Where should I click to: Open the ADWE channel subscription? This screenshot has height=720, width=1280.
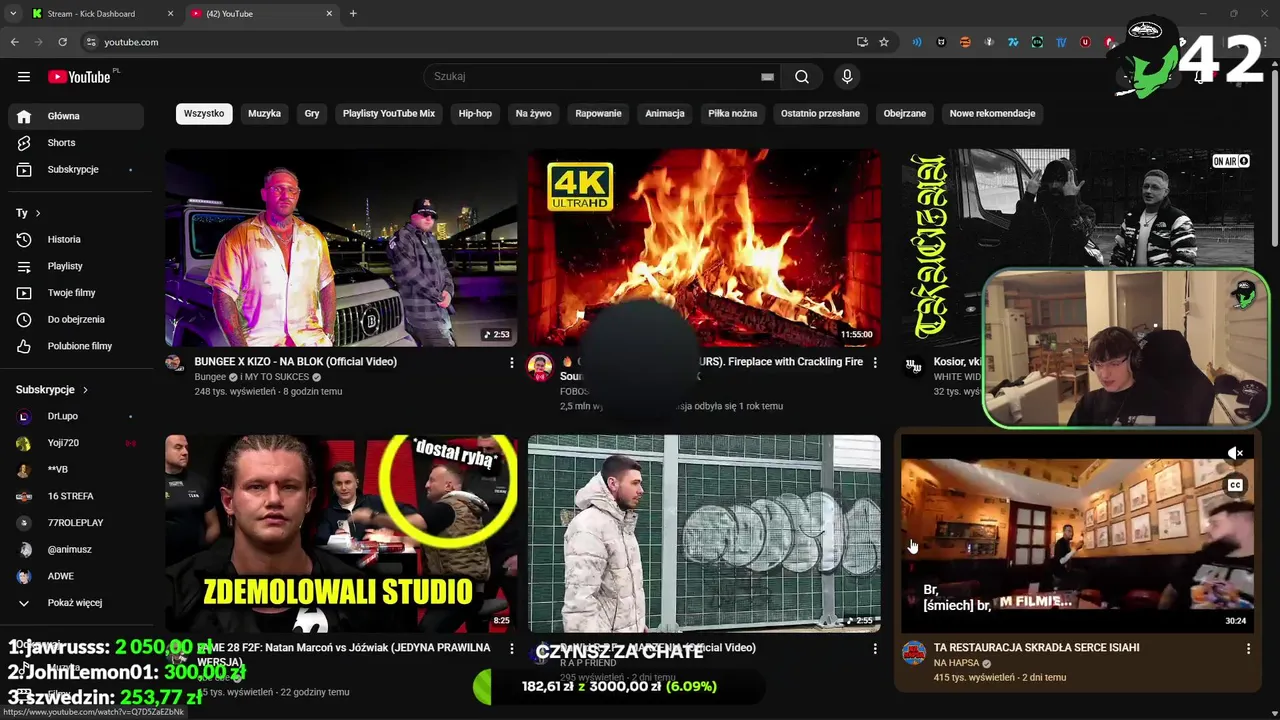pos(76,576)
